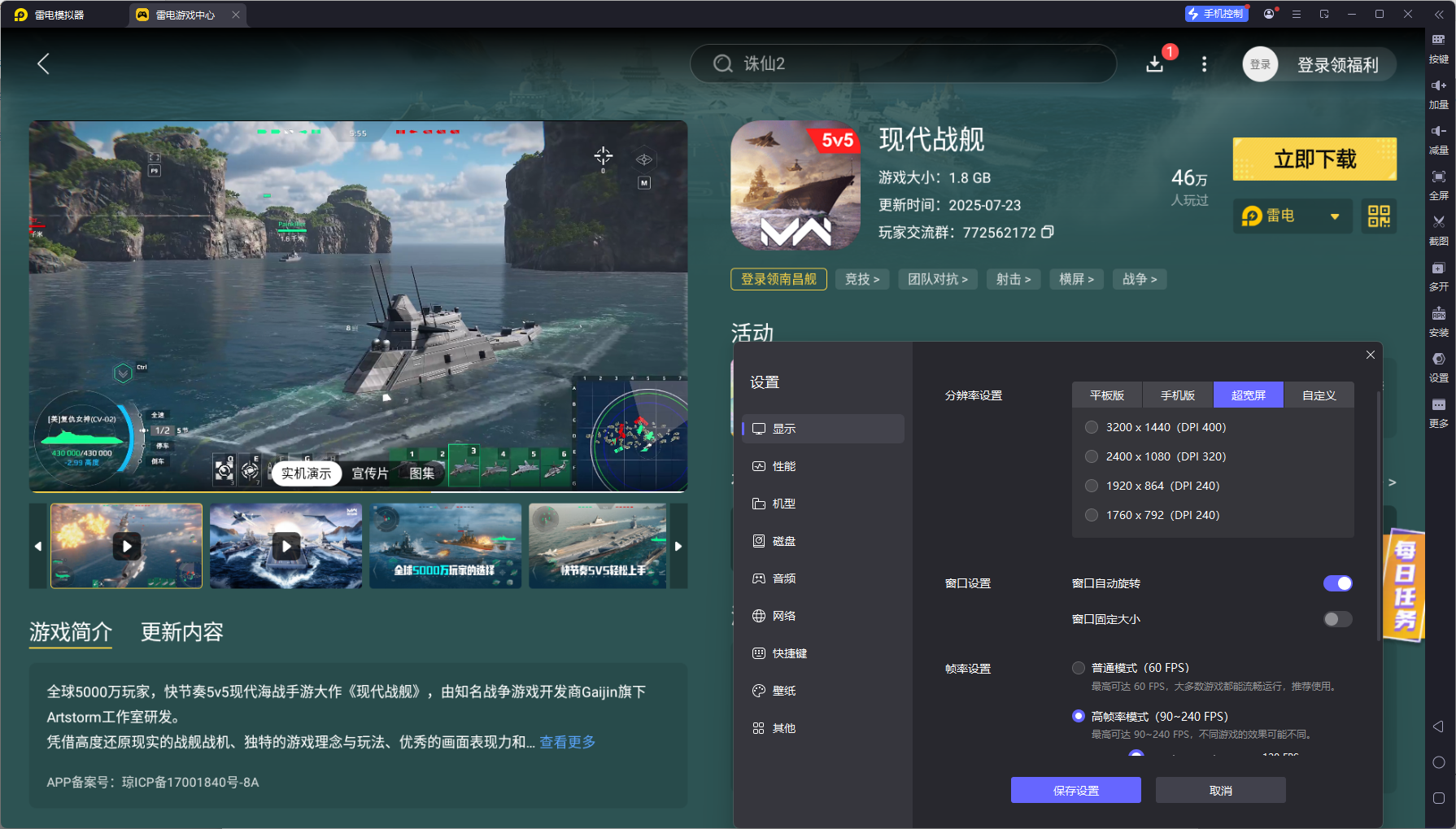Open 磁盘 settings section
Viewport: 1456px width, 829px height.
click(x=823, y=541)
